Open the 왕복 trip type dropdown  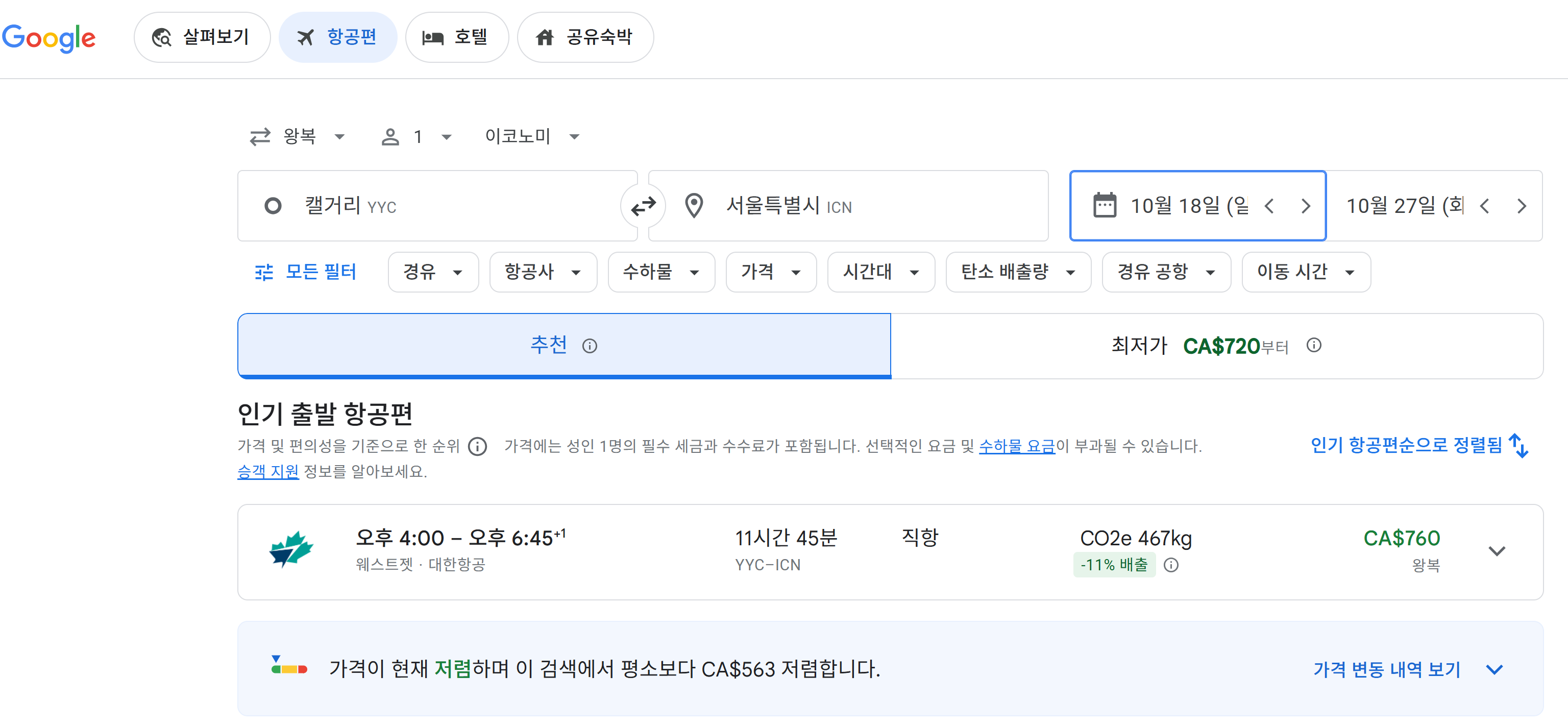pyautogui.click(x=298, y=136)
